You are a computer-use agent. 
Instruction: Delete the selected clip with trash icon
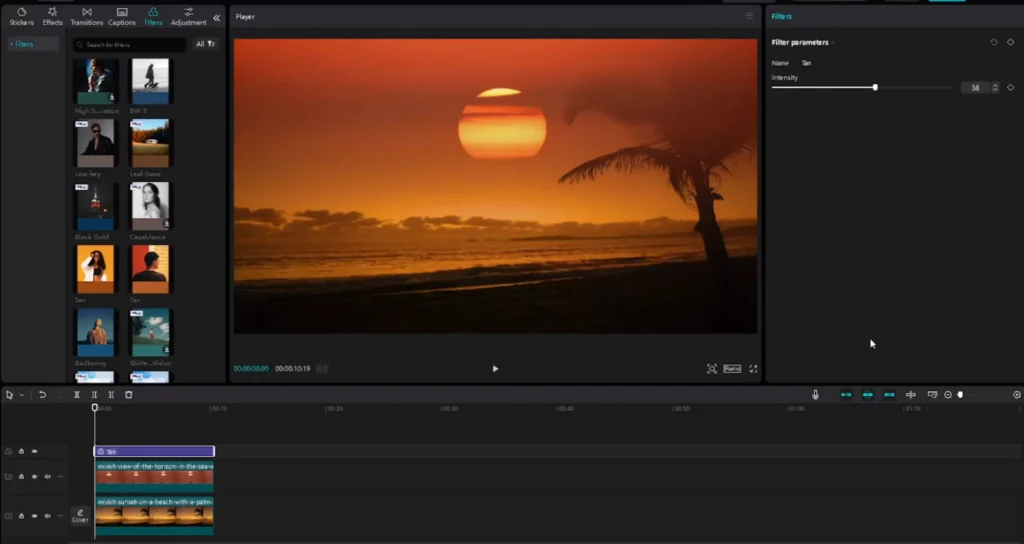(x=129, y=395)
